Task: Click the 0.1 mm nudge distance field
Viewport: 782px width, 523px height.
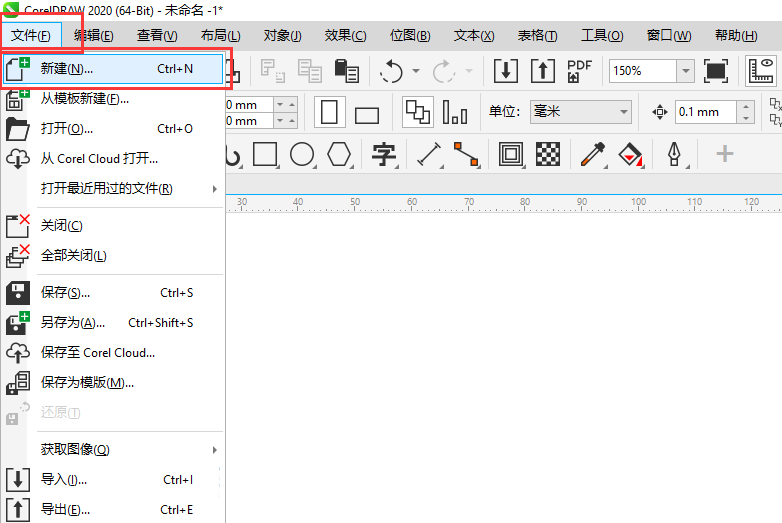Action: click(x=706, y=112)
